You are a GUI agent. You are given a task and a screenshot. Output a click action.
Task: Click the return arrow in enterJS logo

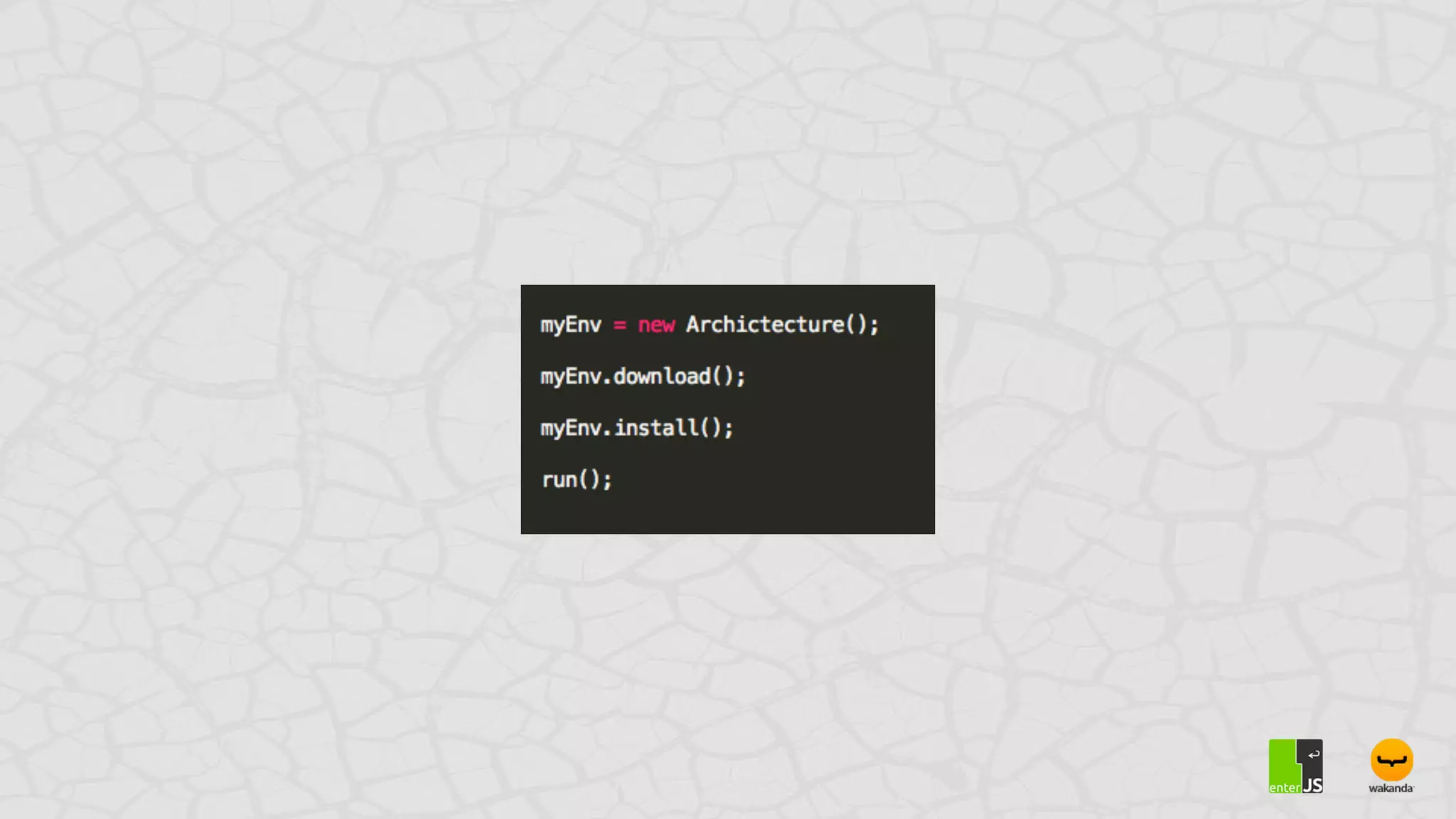pyautogui.click(x=1313, y=754)
